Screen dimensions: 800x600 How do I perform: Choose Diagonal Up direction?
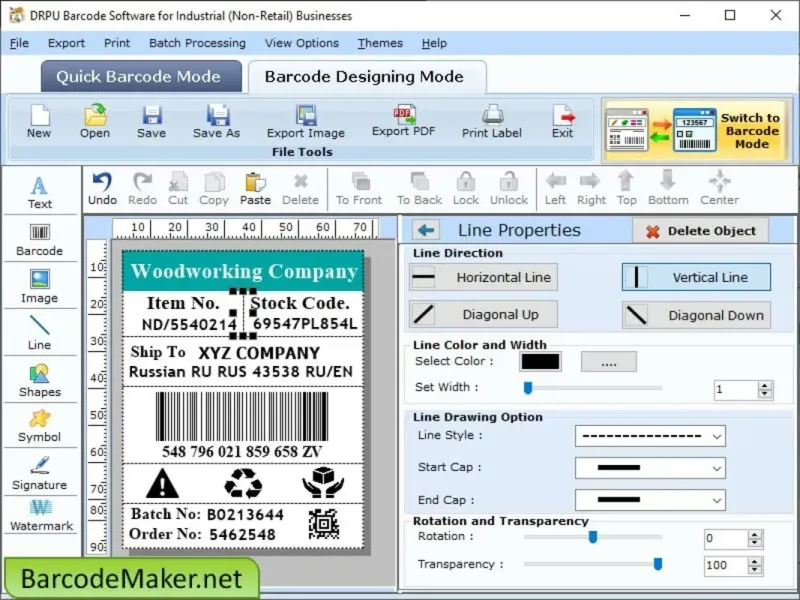(x=483, y=314)
